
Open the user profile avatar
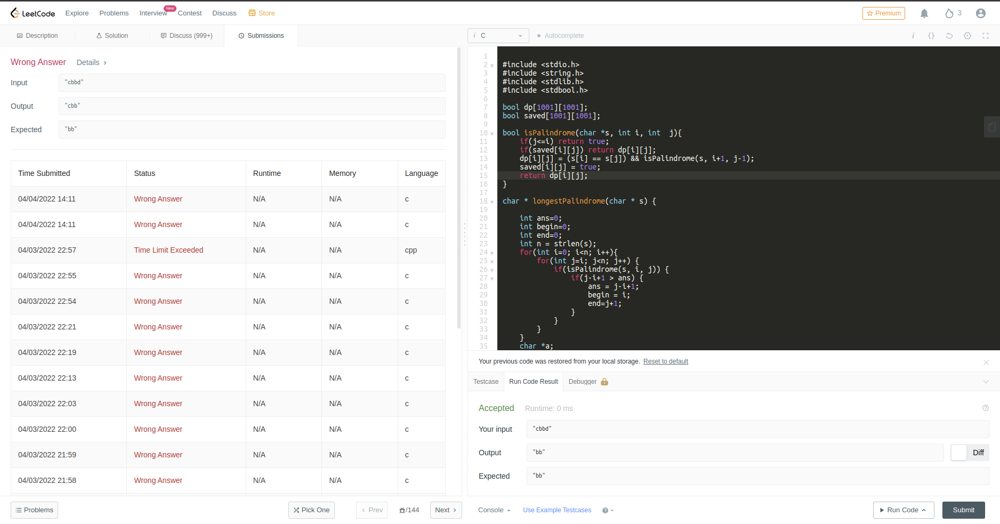pos(981,13)
